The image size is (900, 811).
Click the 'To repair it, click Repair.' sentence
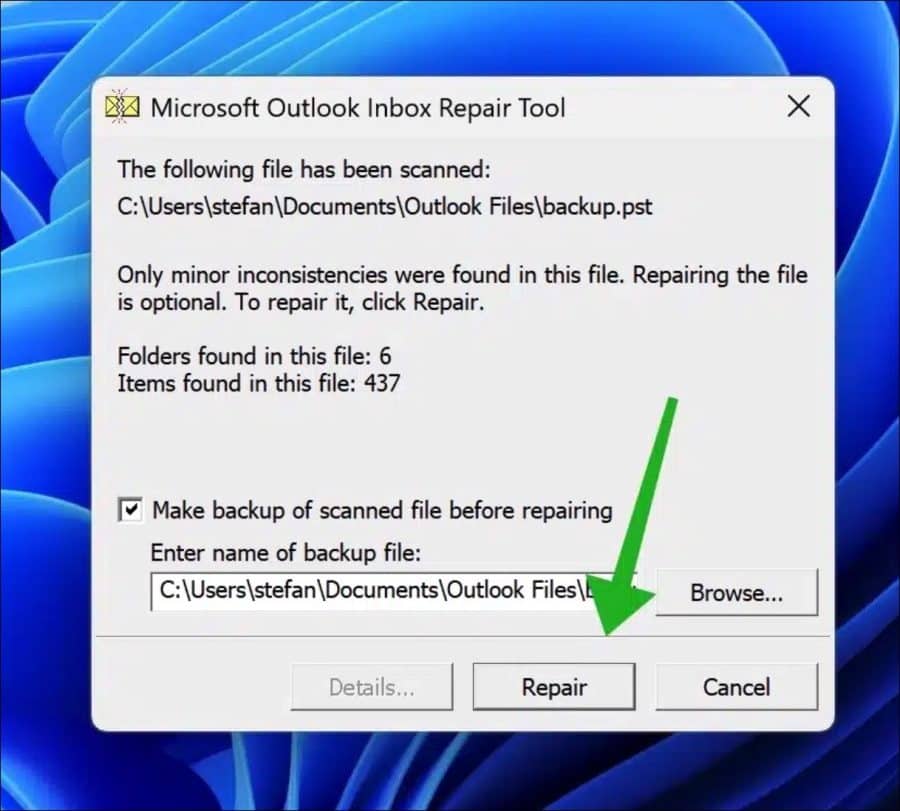click(360, 302)
